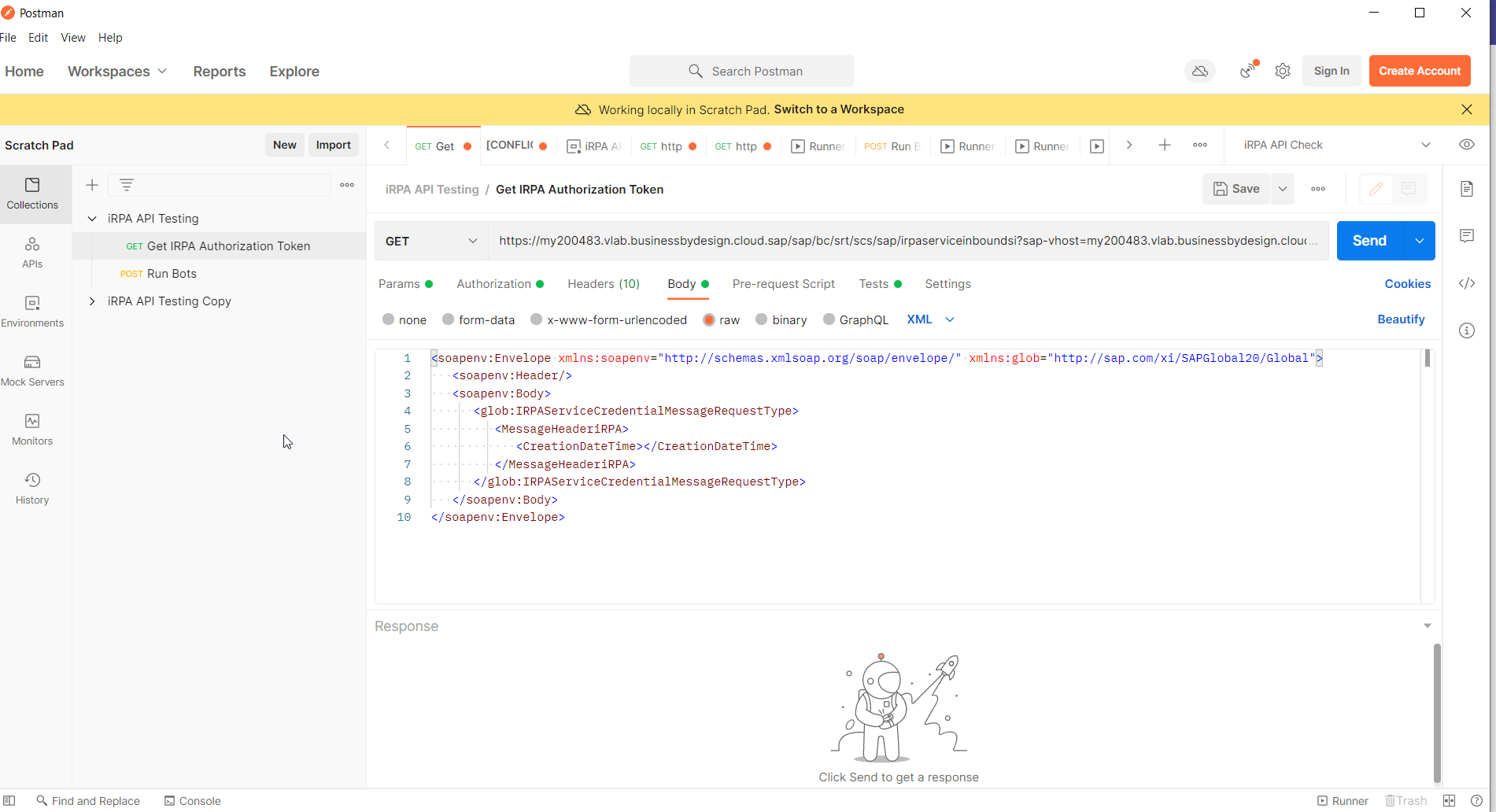This screenshot has height=812, width=1496.
Task: Switch to the Pre-request Script tab
Action: tap(784, 284)
